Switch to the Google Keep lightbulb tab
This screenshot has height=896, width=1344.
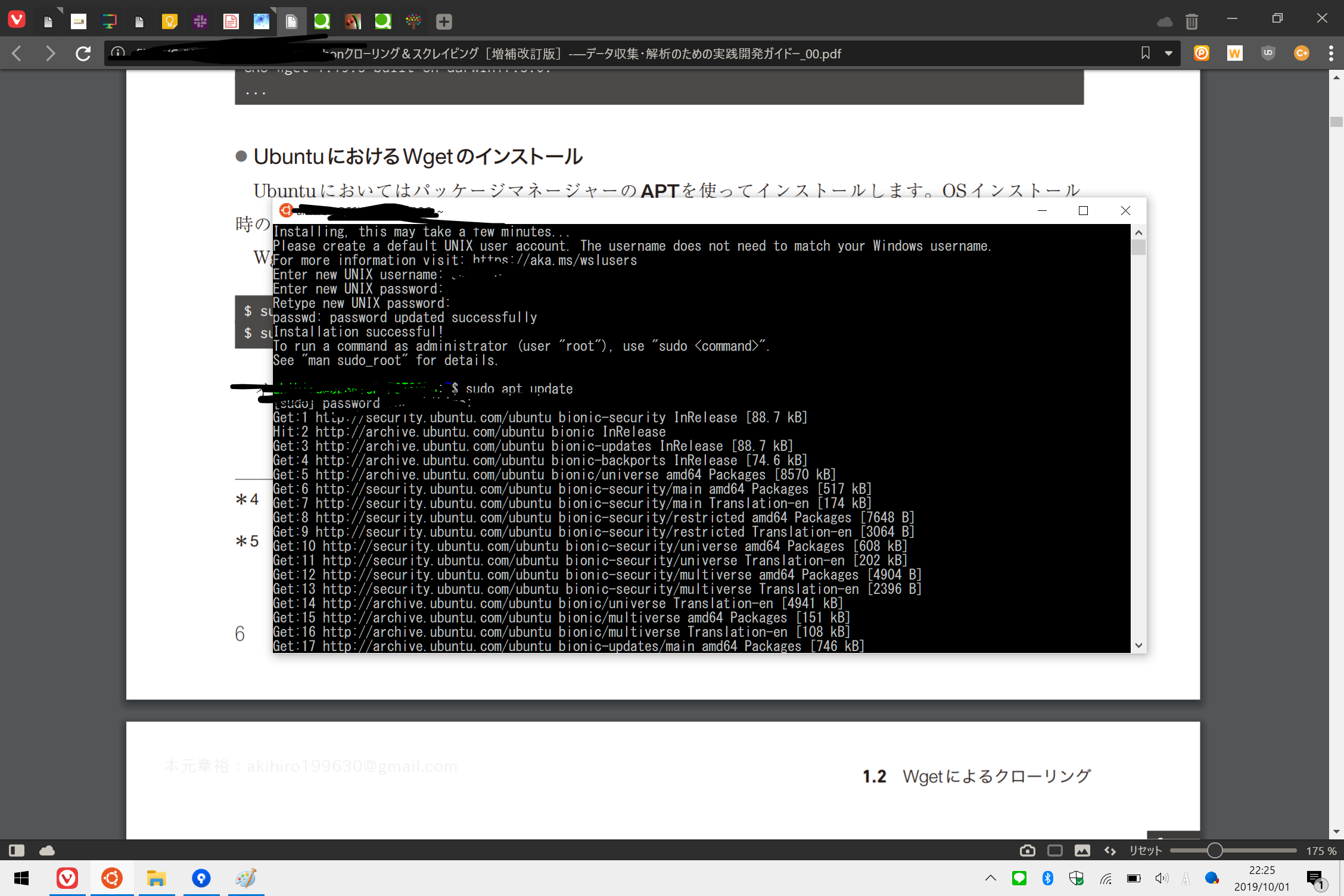(170, 22)
